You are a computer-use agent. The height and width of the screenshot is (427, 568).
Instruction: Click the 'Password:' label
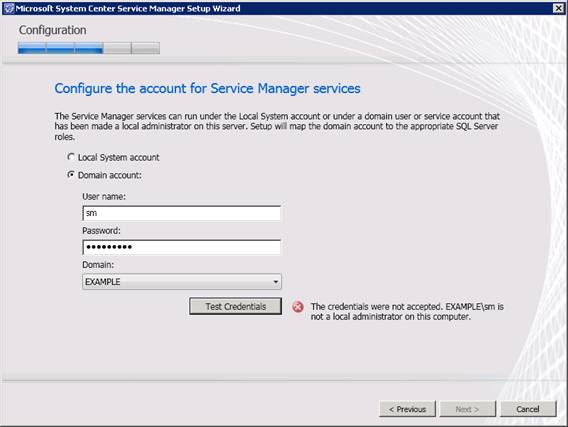(101, 231)
